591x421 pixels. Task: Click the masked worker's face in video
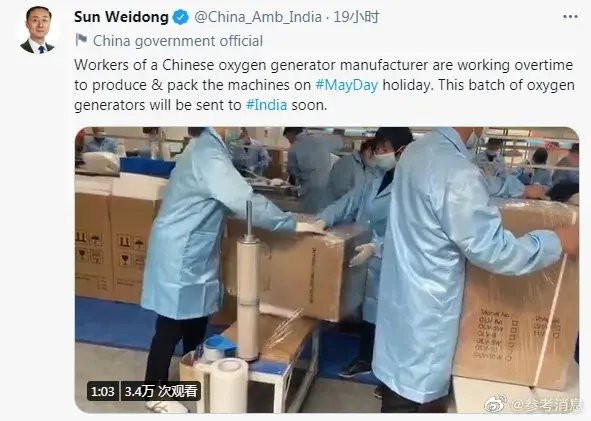click(x=386, y=156)
